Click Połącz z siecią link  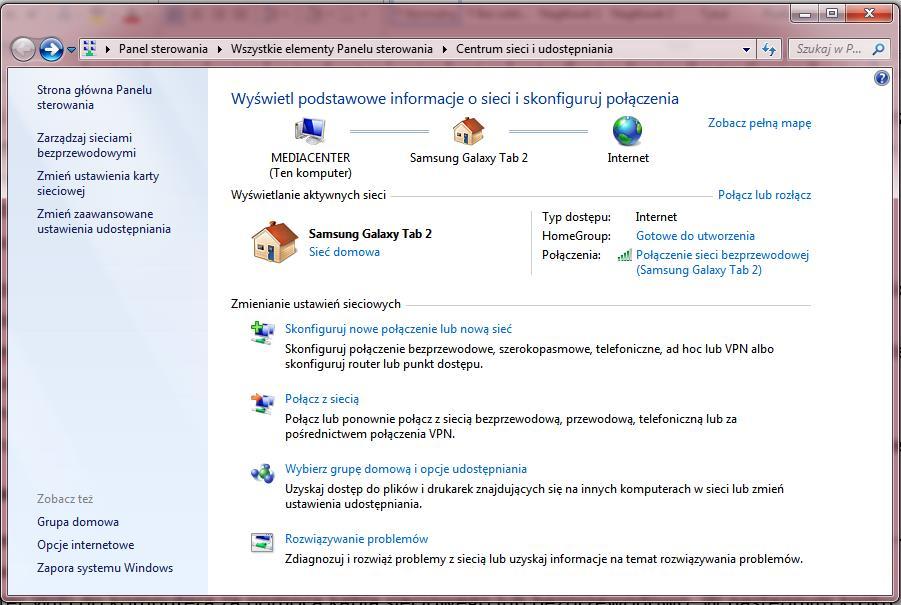click(322, 399)
